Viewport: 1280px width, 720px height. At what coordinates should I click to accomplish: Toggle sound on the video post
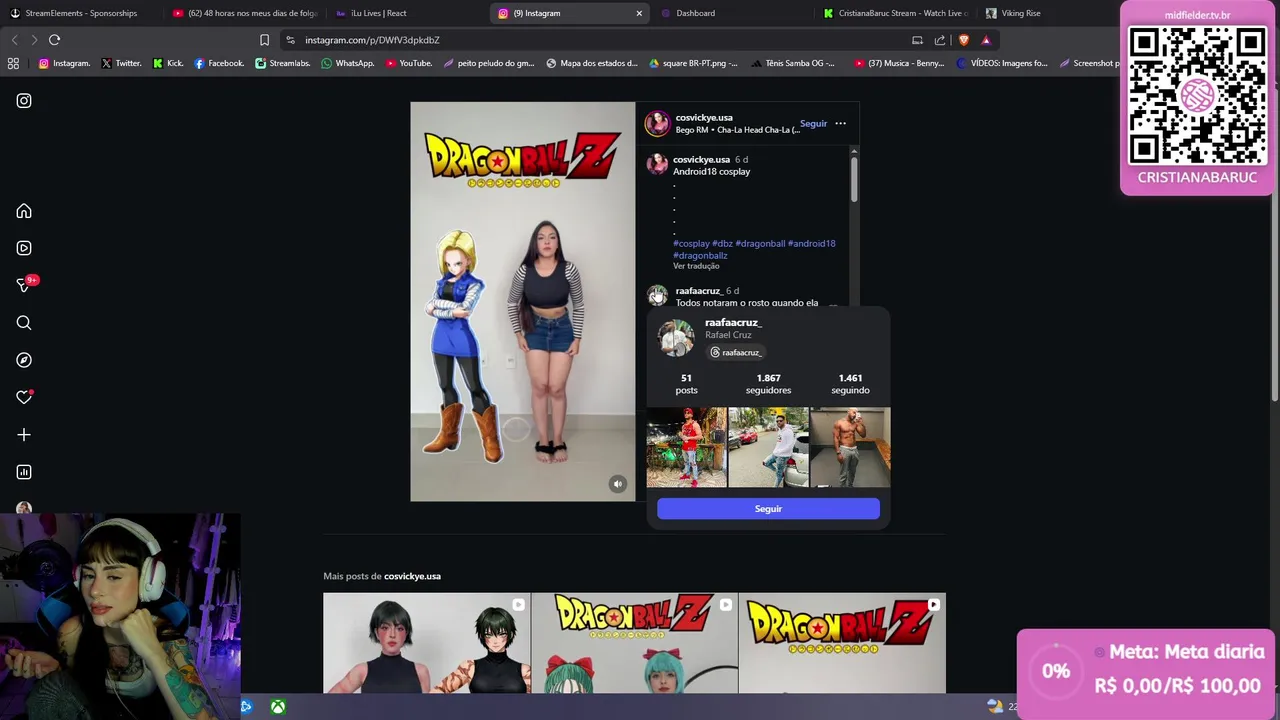618,484
